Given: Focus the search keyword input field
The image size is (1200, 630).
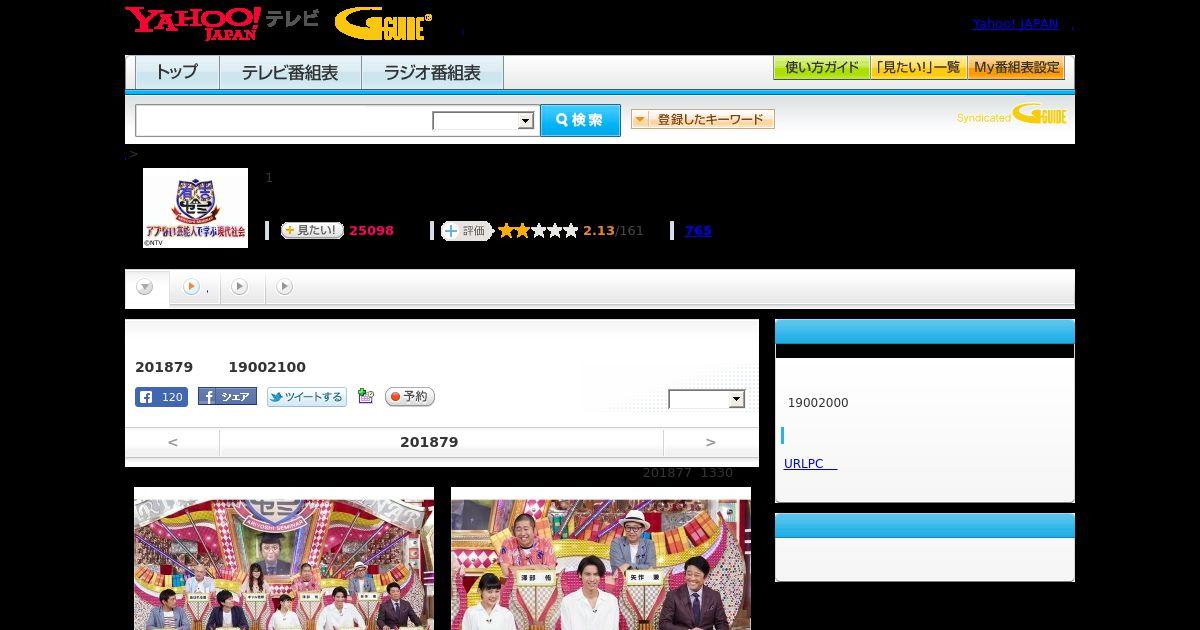Looking at the screenshot, I should point(284,120).
